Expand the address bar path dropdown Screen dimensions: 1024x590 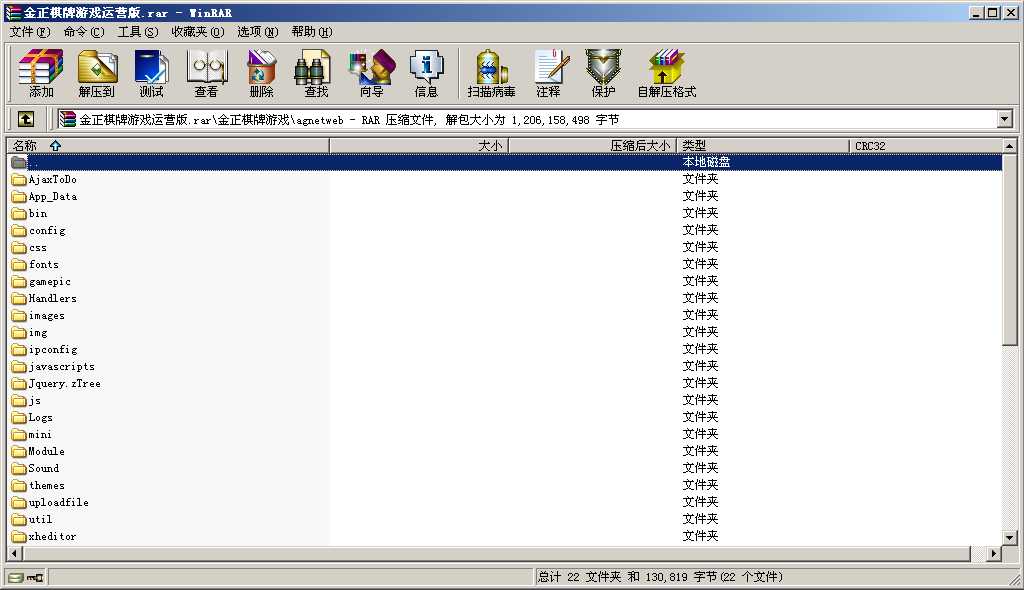(1004, 119)
